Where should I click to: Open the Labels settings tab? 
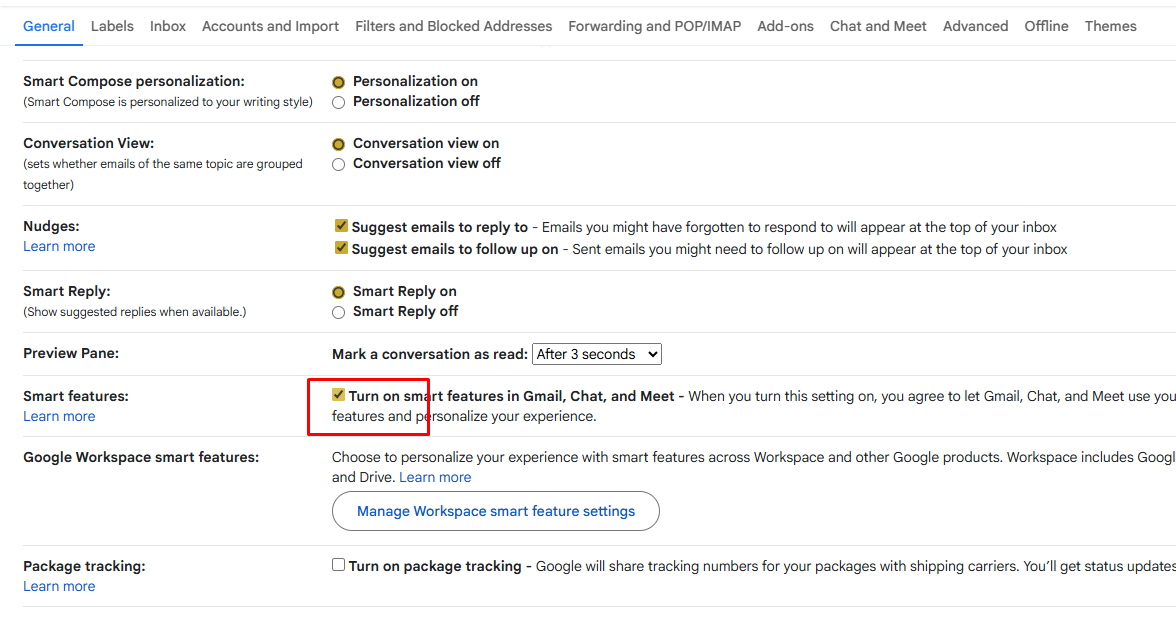tap(112, 26)
